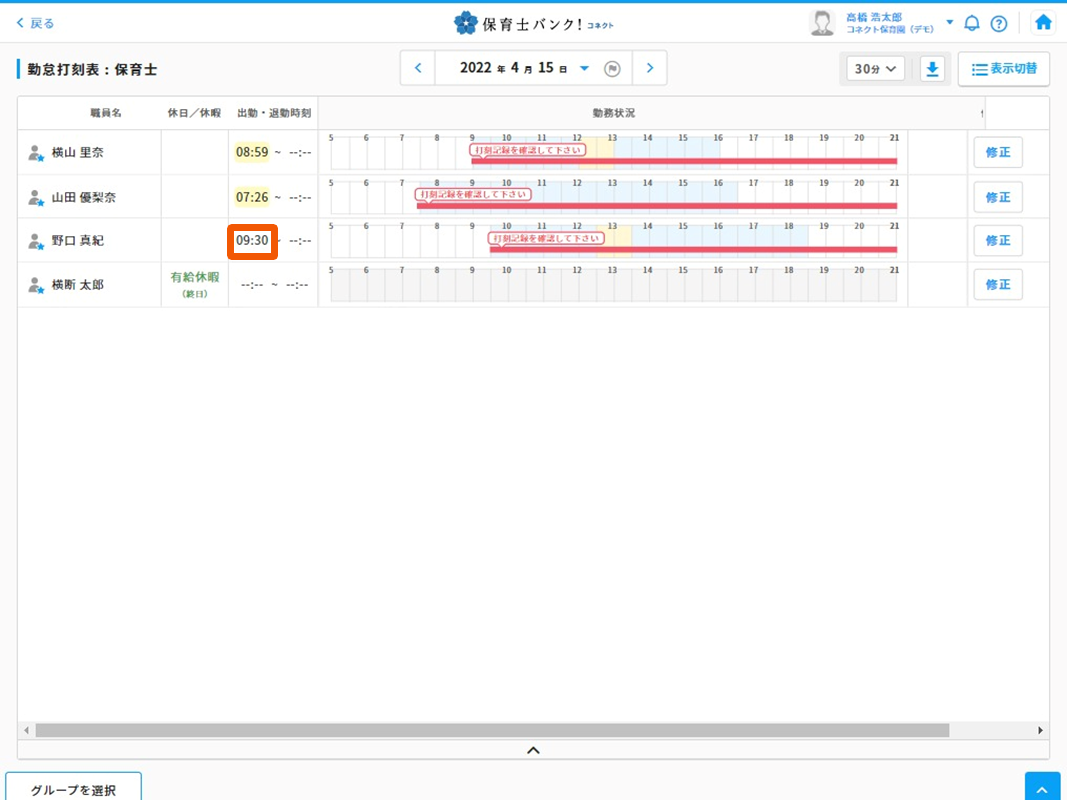This screenshot has height=800, width=1067.
Task: Open the notifications bell
Action: click(x=971, y=23)
